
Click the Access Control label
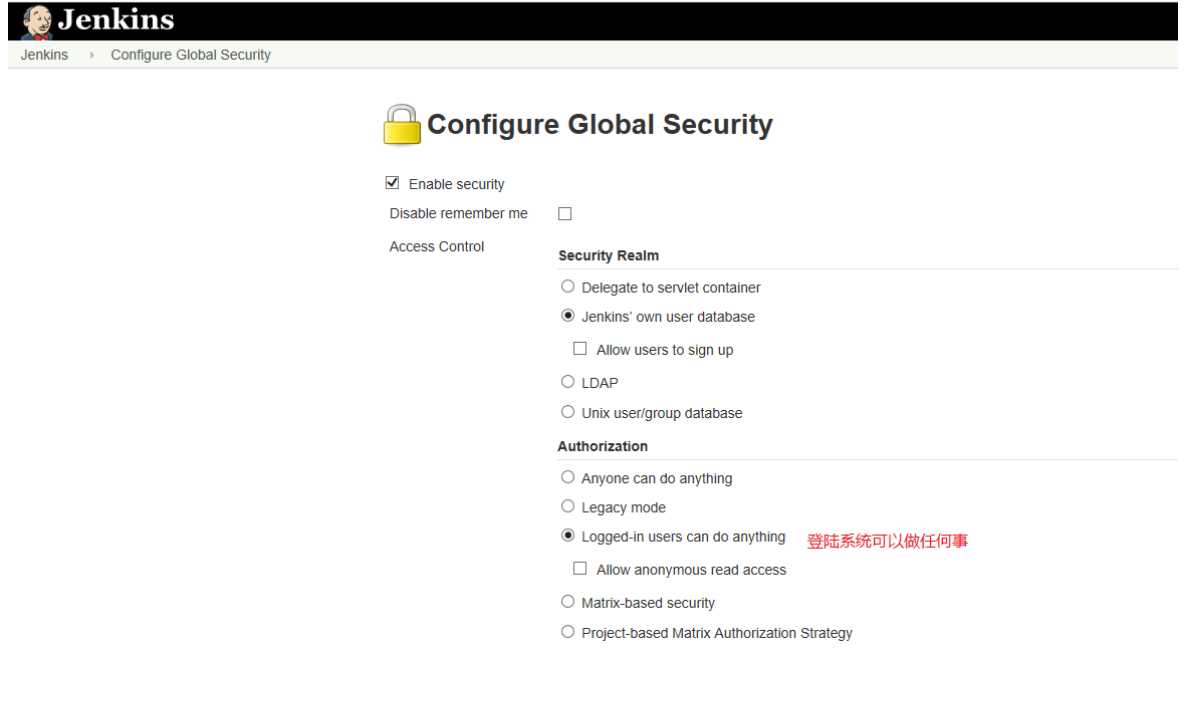pyautogui.click(x=437, y=247)
